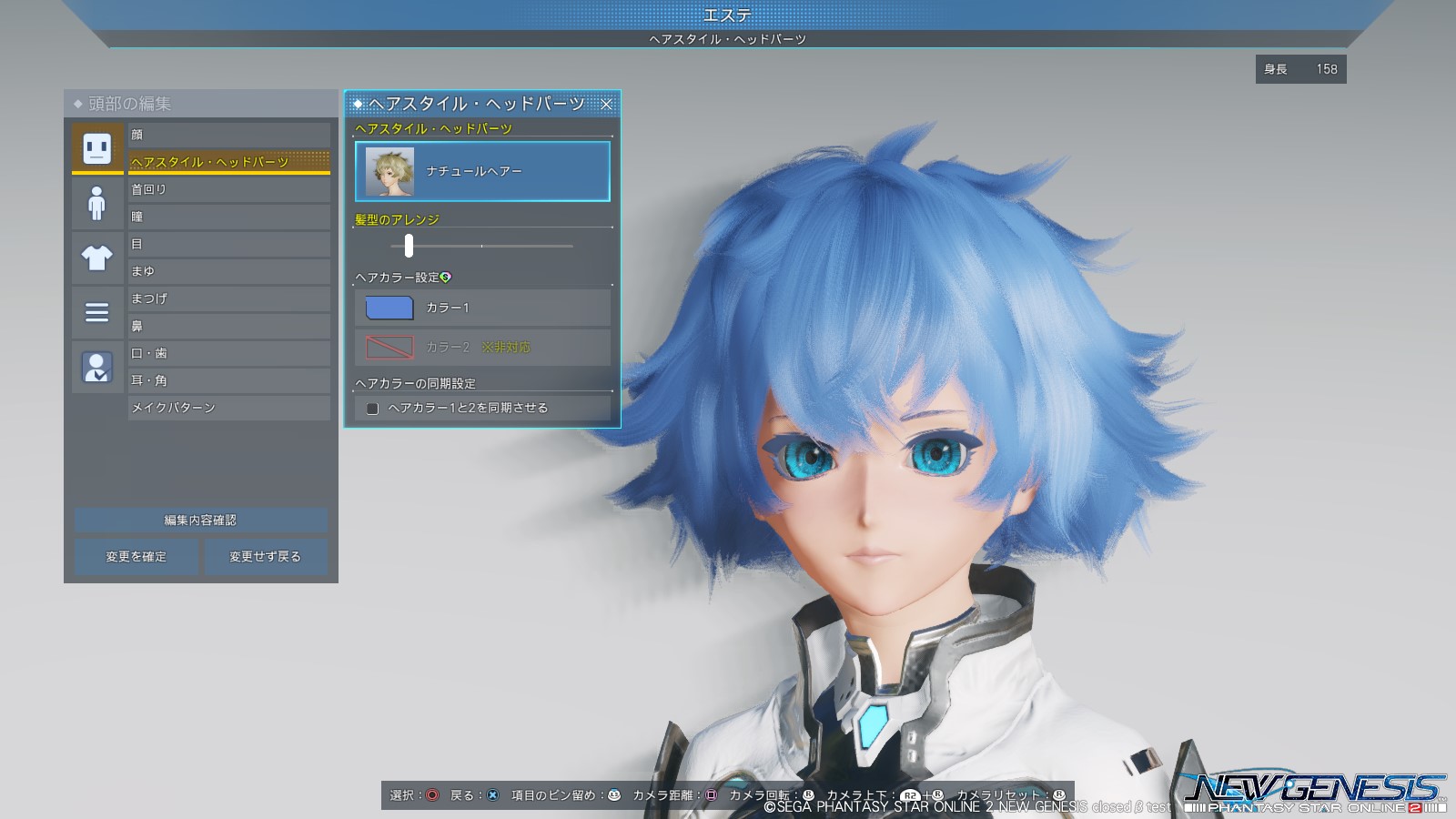Screen dimensions: 1456x819
Task: Click the color palette icon beside ヘアカラー設定
Action: pos(446,277)
